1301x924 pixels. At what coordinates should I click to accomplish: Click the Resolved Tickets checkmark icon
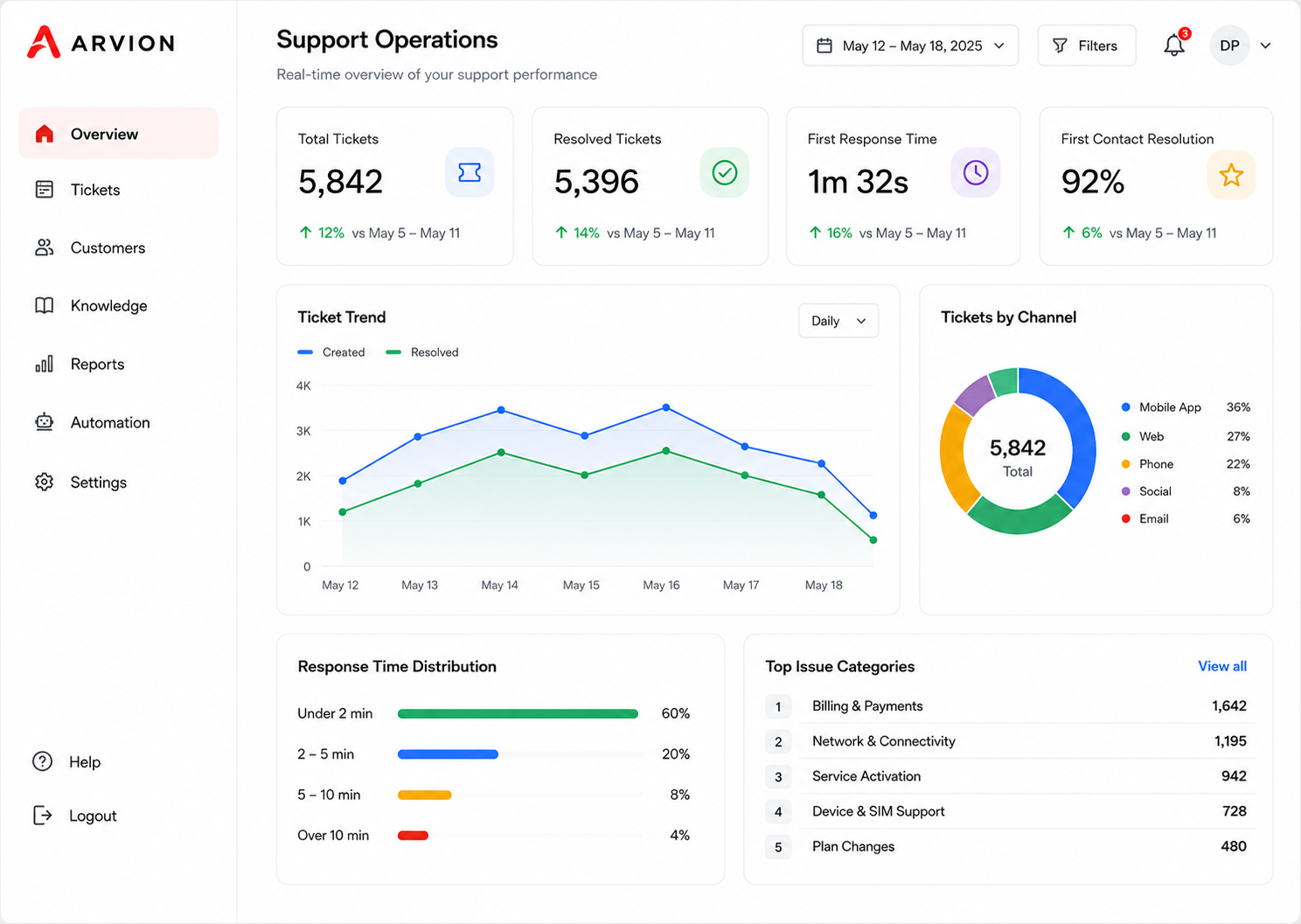(x=724, y=172)
